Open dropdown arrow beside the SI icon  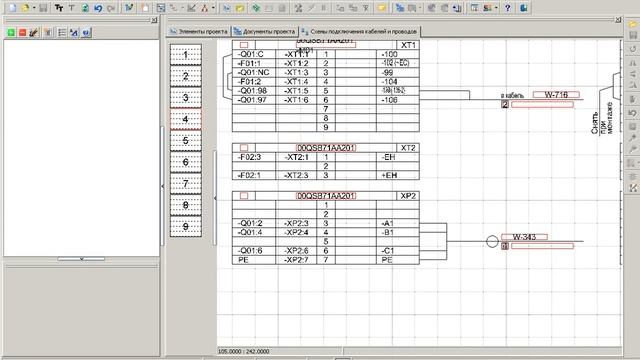496,7
